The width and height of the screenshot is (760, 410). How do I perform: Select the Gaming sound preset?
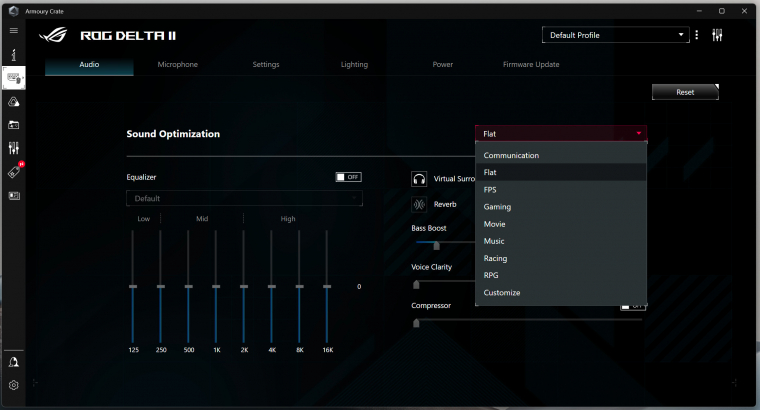[561, 207]
